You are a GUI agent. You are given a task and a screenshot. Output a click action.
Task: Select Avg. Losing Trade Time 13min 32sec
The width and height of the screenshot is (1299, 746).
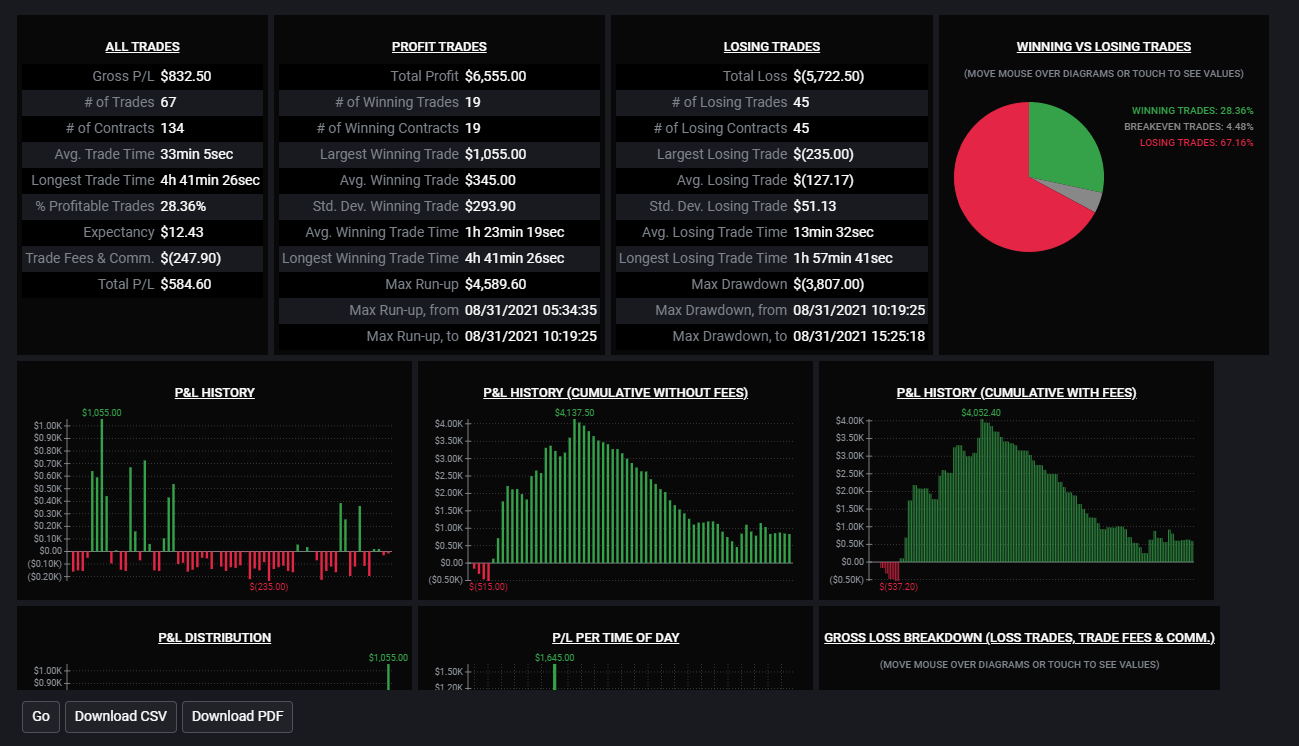(834, 232)
